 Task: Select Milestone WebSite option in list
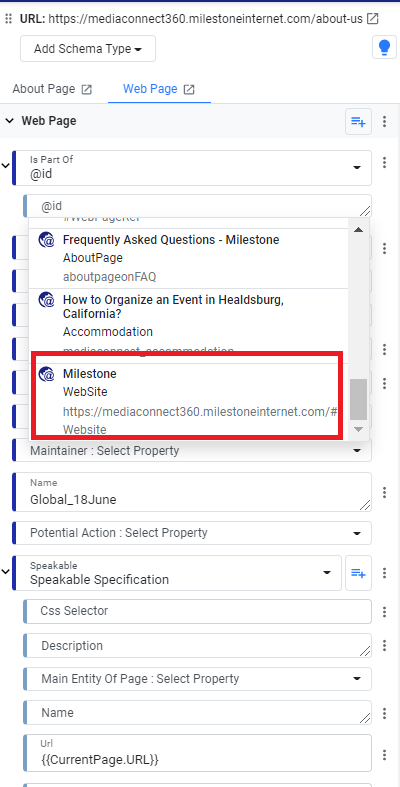tap(188, 401)
